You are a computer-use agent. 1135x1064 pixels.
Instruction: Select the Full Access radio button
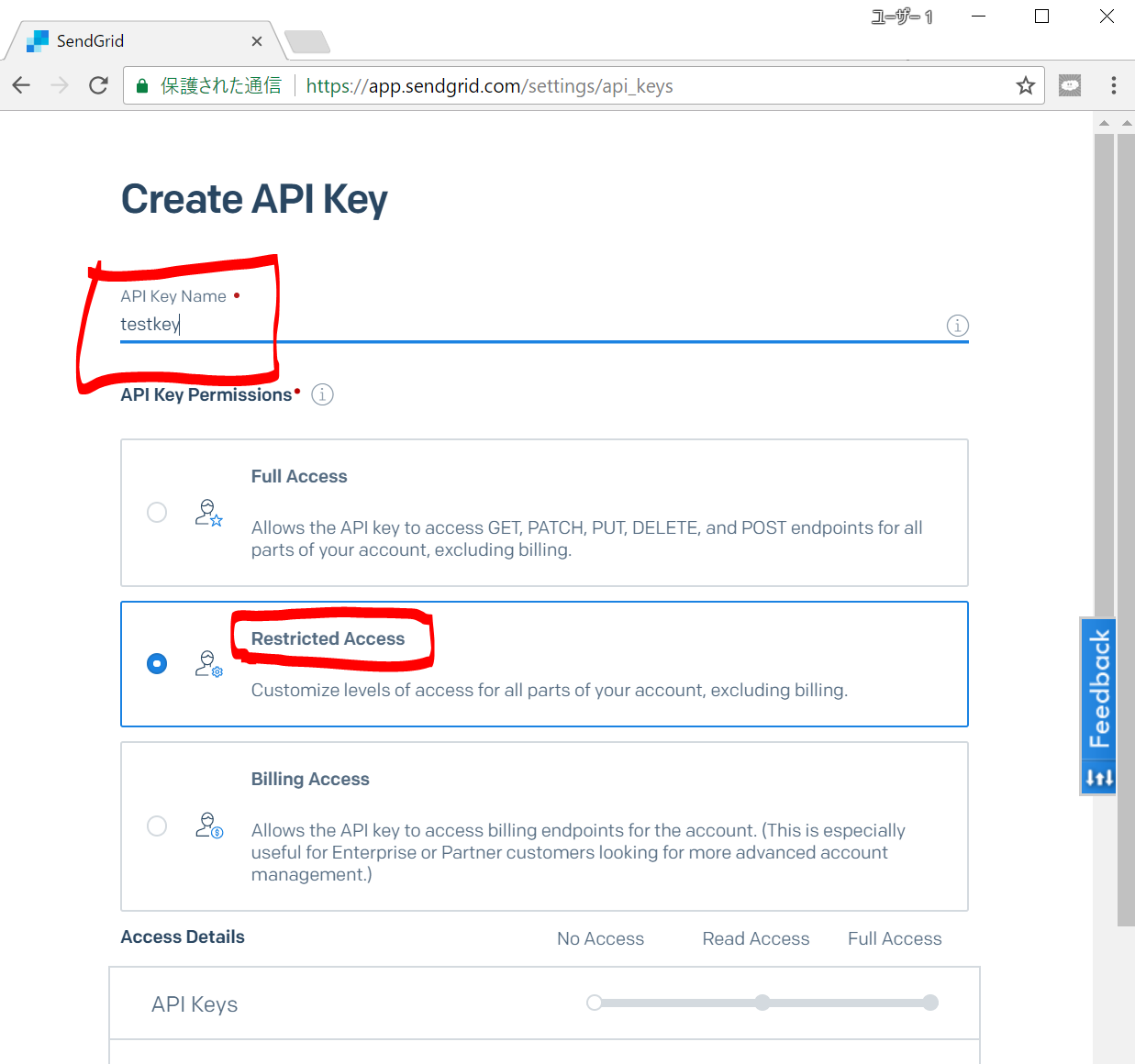tap(157, 512)
